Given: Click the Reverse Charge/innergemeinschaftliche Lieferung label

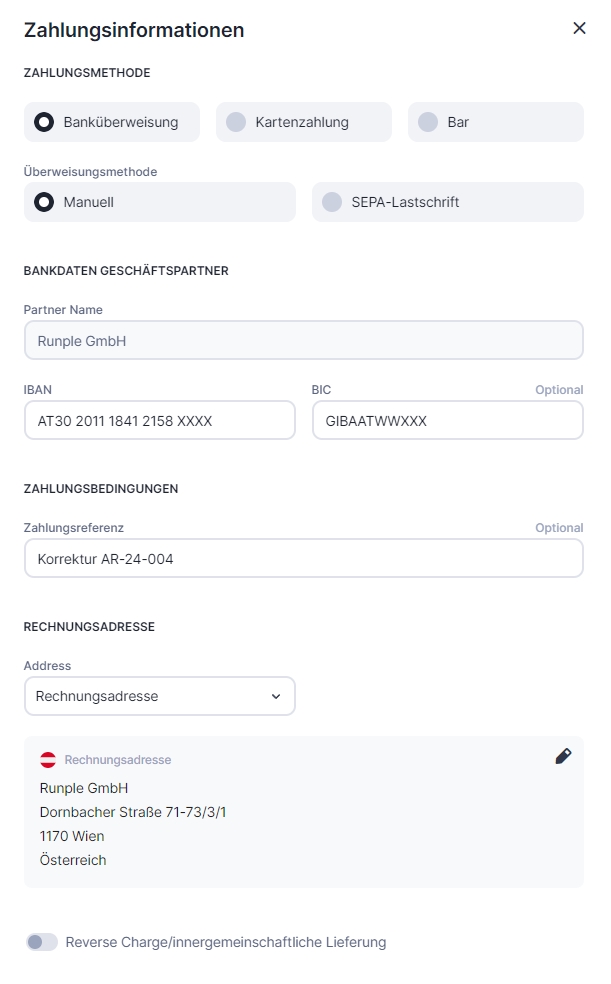Looking at the screenshot, I should click(226, 942).
